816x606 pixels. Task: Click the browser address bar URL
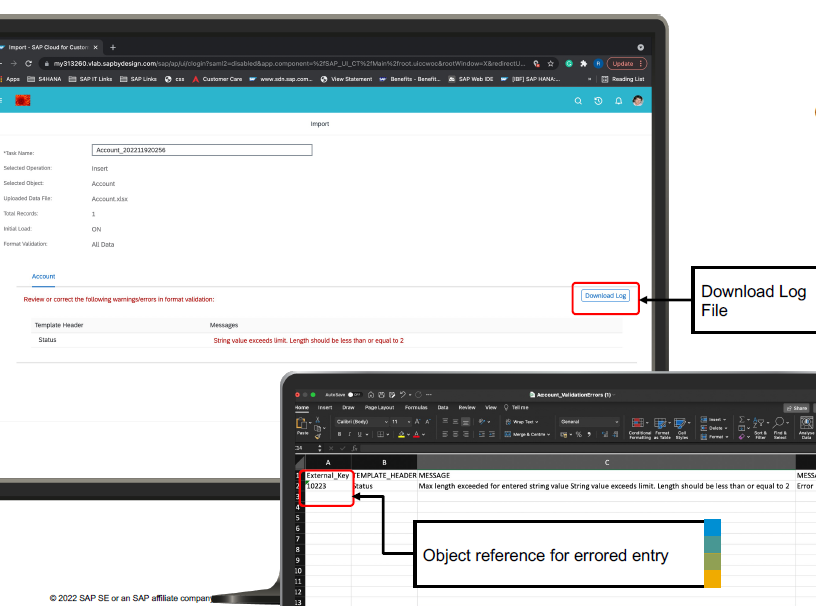[x=289, y=64]
